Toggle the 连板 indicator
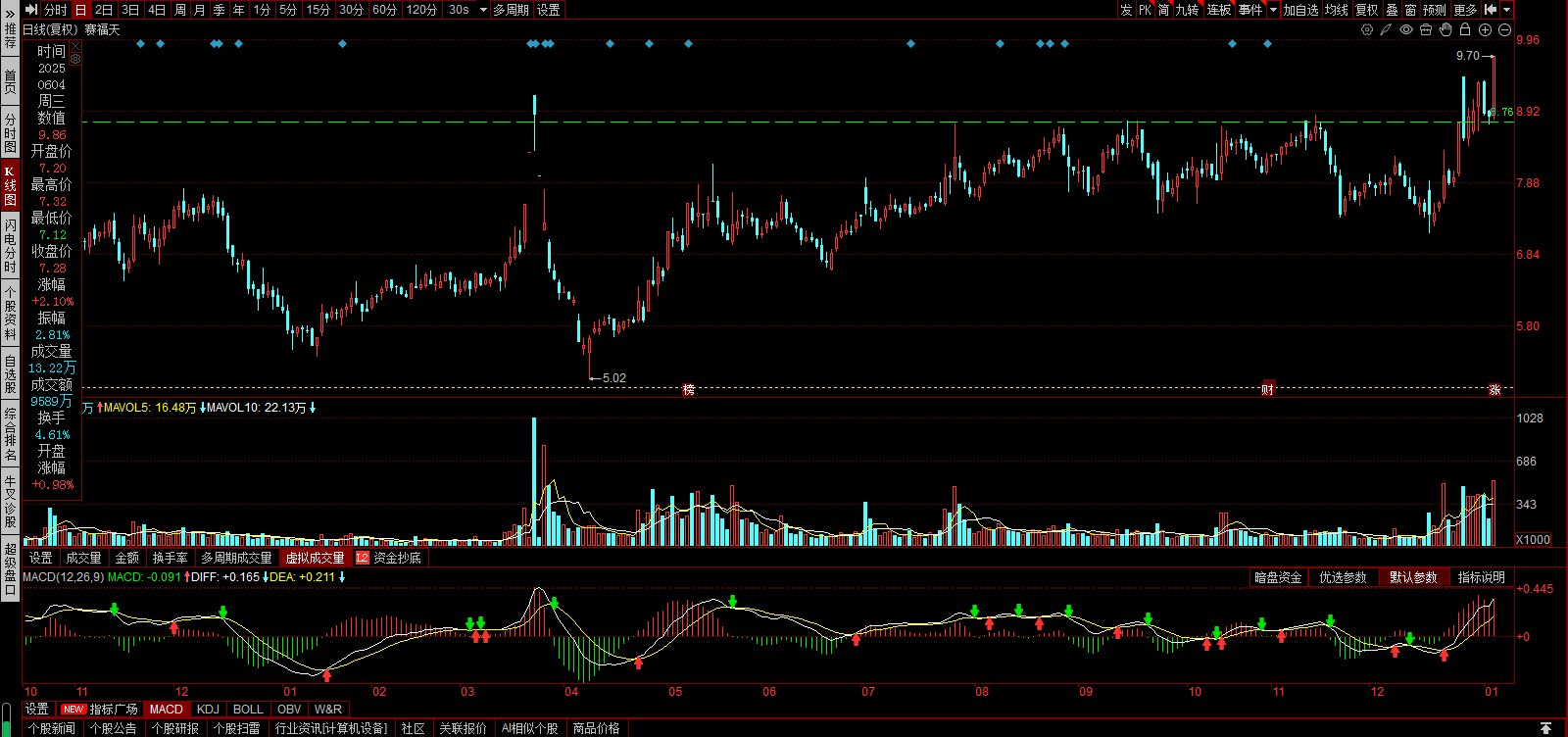This screenshot has height=737, width=1568. pyautogui.click(x=1219, y=10)
